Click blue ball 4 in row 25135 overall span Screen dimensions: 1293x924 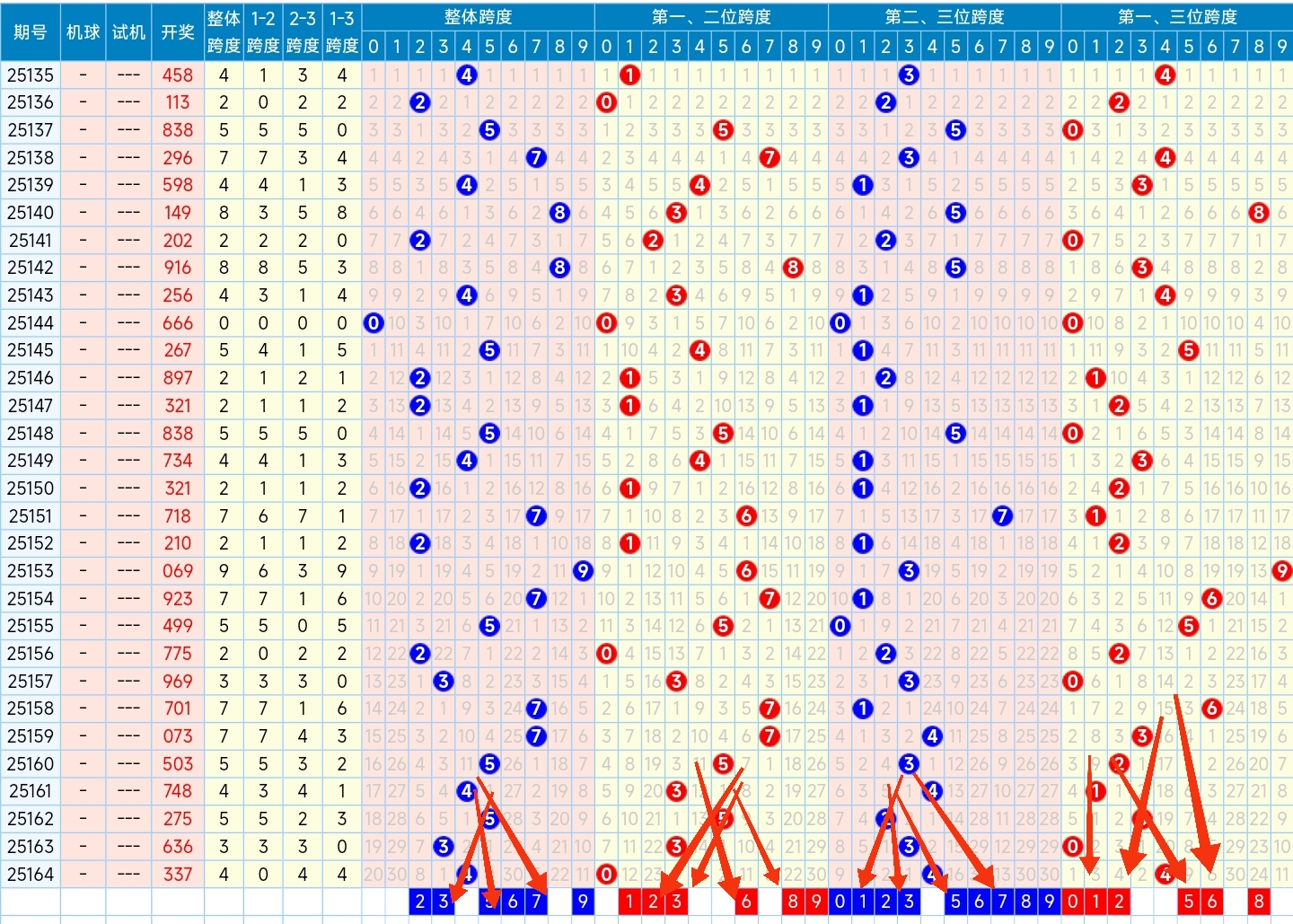pyautogui.click(x=466, y=75)
